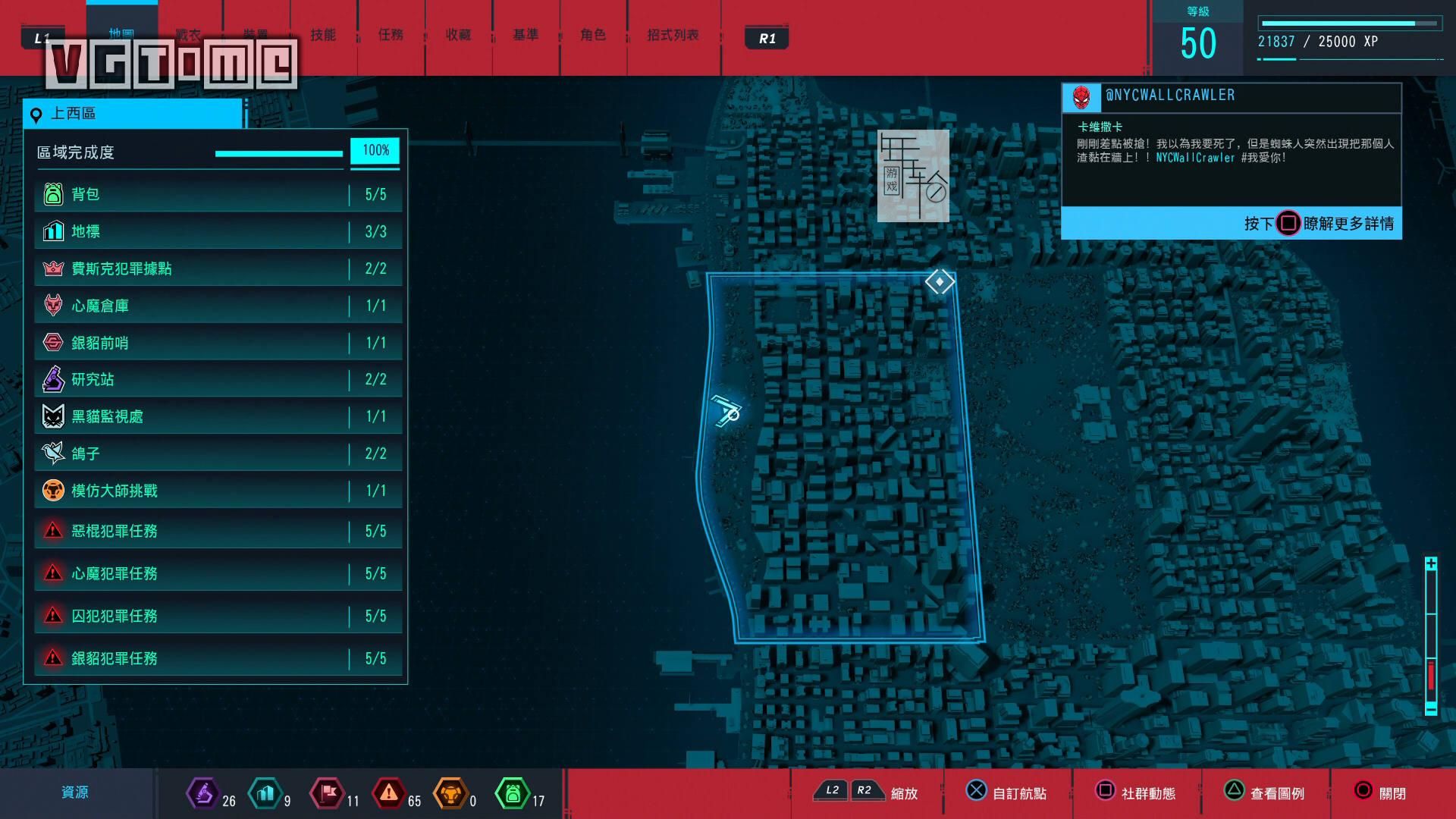Click the diamond waypoint marker on map
Image resolution: width=1456 pixels, height=819 pixels.
click(x=940, y=282)
